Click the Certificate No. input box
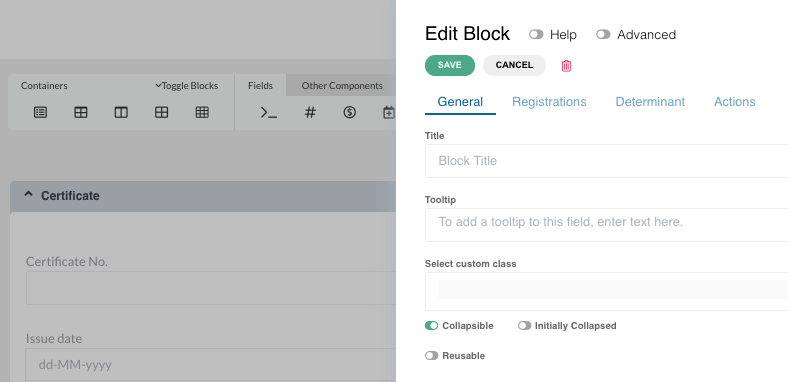Viewport: 788px width, 382px height. (211, 288)
